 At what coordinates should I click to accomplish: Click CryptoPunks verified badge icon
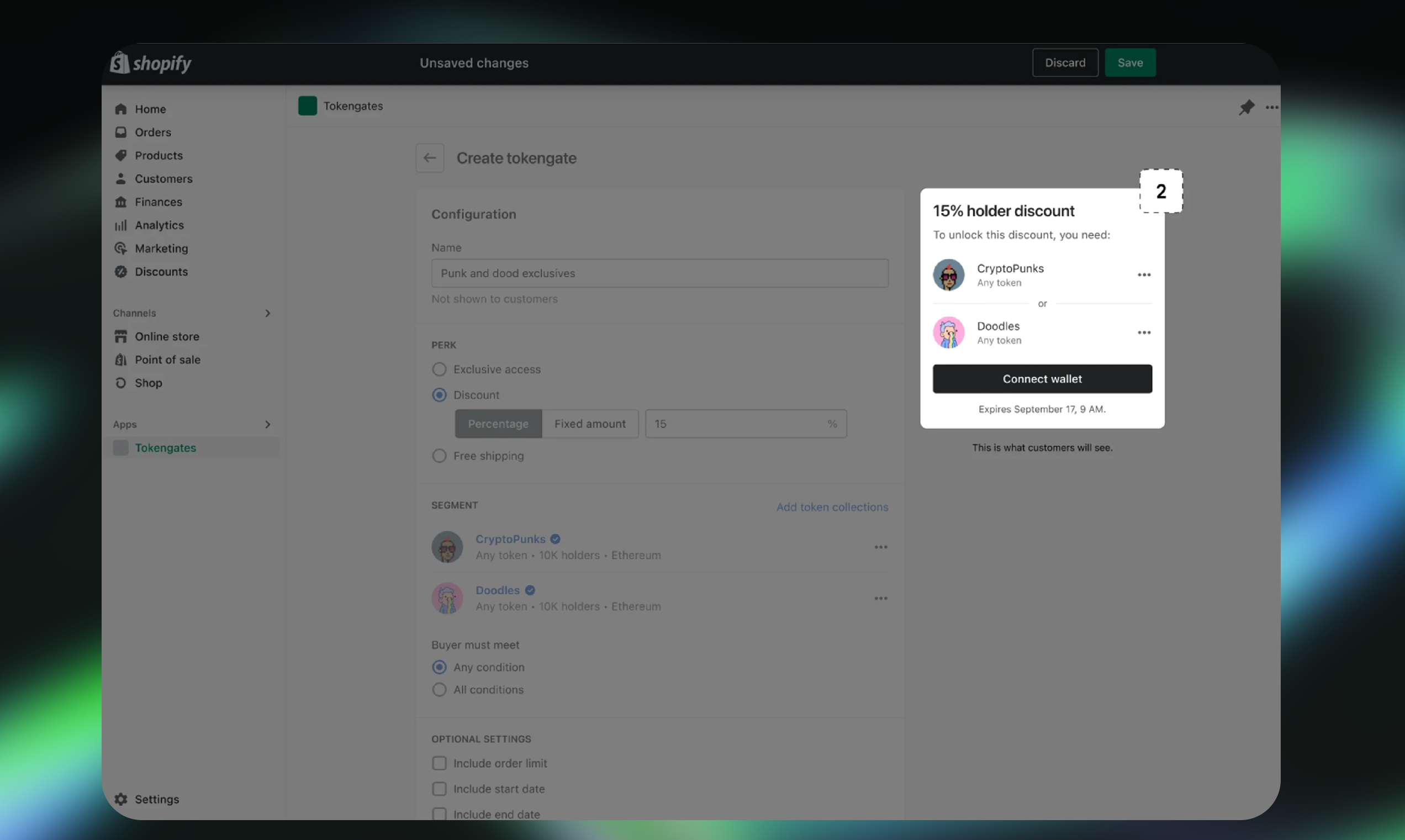[x=556, y=539]
